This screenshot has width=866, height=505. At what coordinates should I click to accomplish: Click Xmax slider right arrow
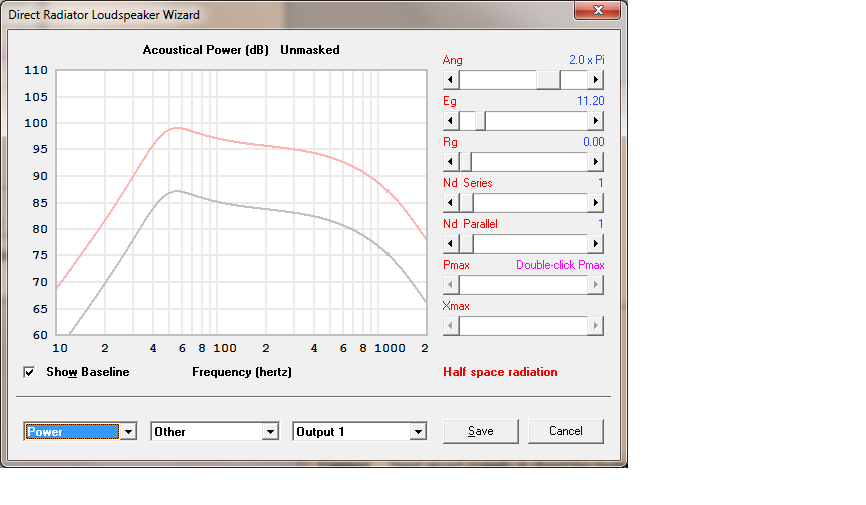click(x=595, y=325)
